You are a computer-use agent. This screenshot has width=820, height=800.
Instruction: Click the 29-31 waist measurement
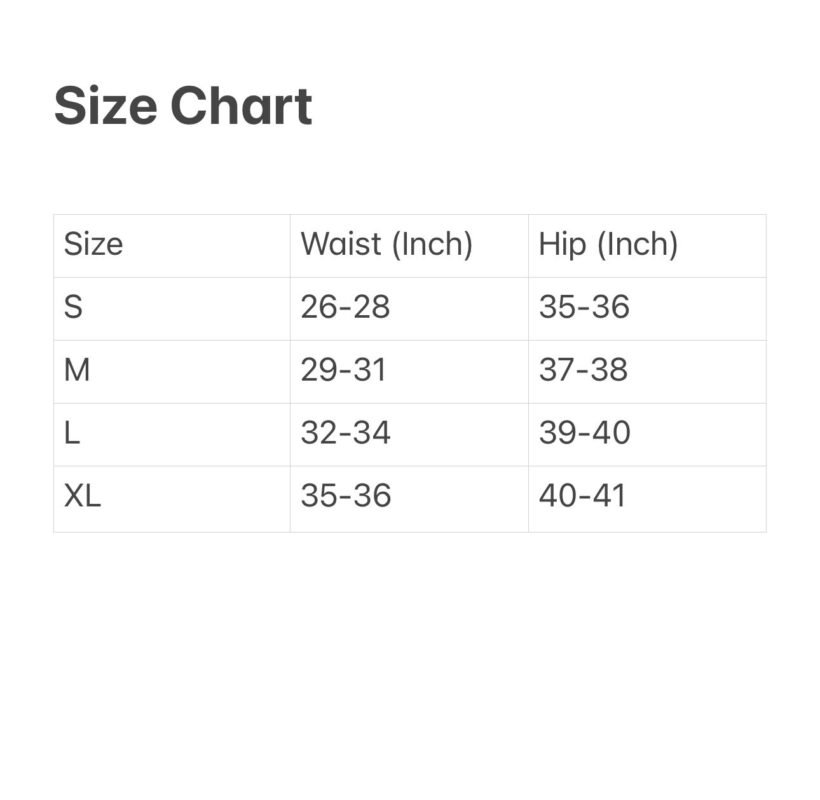pyautogui.click(x=343, y=370)
